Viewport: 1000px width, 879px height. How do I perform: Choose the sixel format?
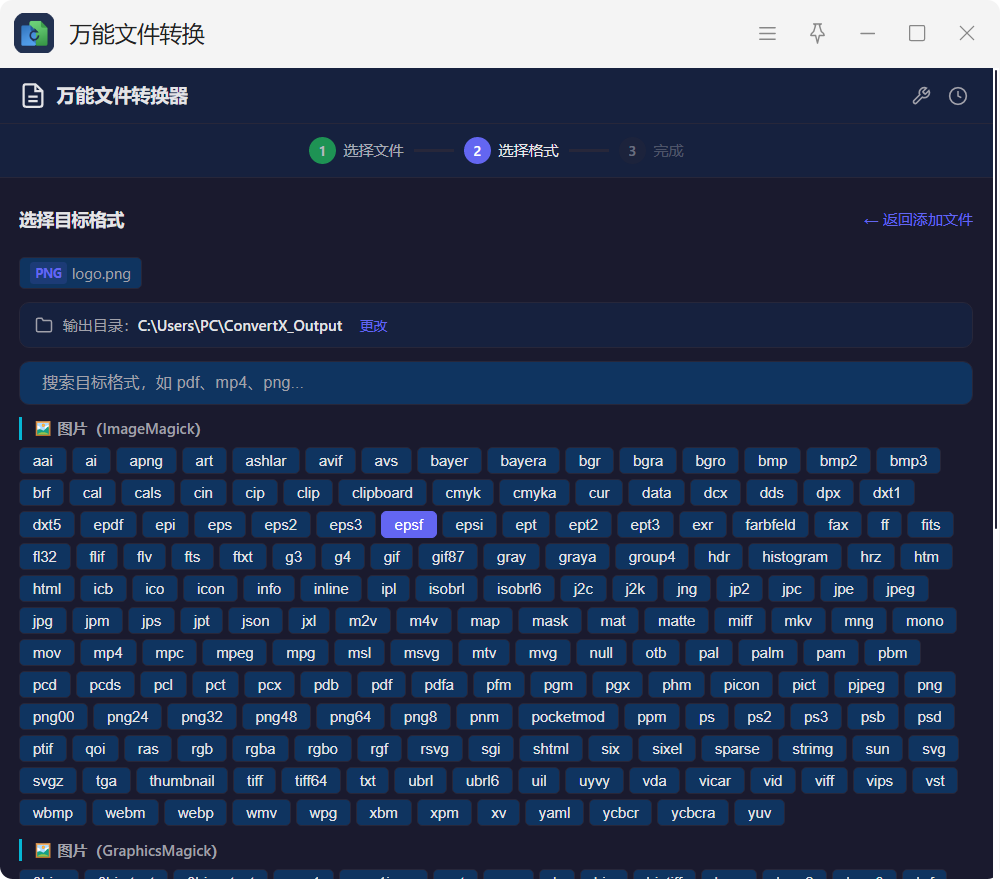click(667, 749)
